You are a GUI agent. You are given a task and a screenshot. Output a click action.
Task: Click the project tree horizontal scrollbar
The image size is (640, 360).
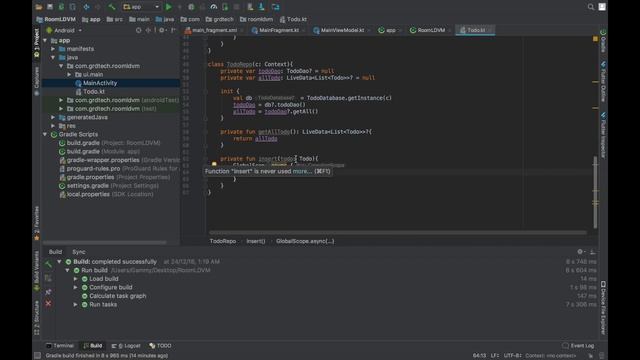pyautogui.click(x=105, y=242)
